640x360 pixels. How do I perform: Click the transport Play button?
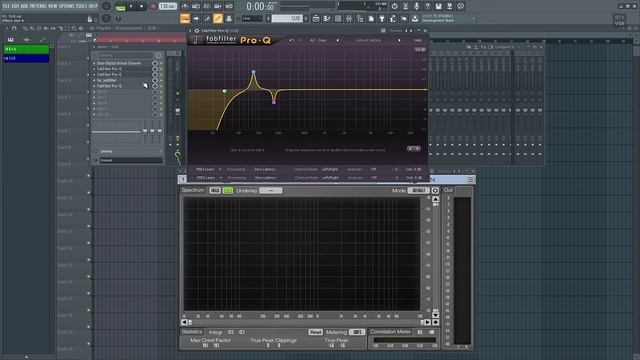pos(131,7)
